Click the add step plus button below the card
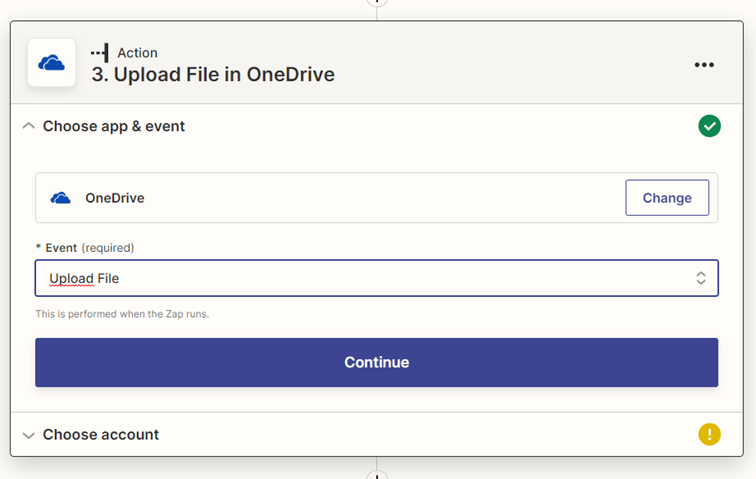Viewport: 756px width, 479px height. tap(377, 473)
